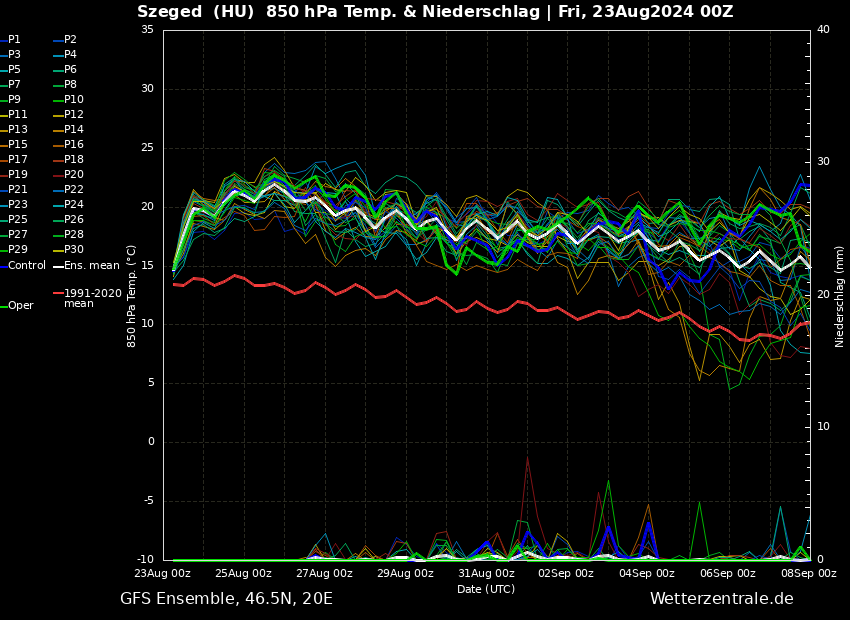This screenshot has height=620, width=850.
Task: Click the Oper legend entry
Action: pos(17,306)
